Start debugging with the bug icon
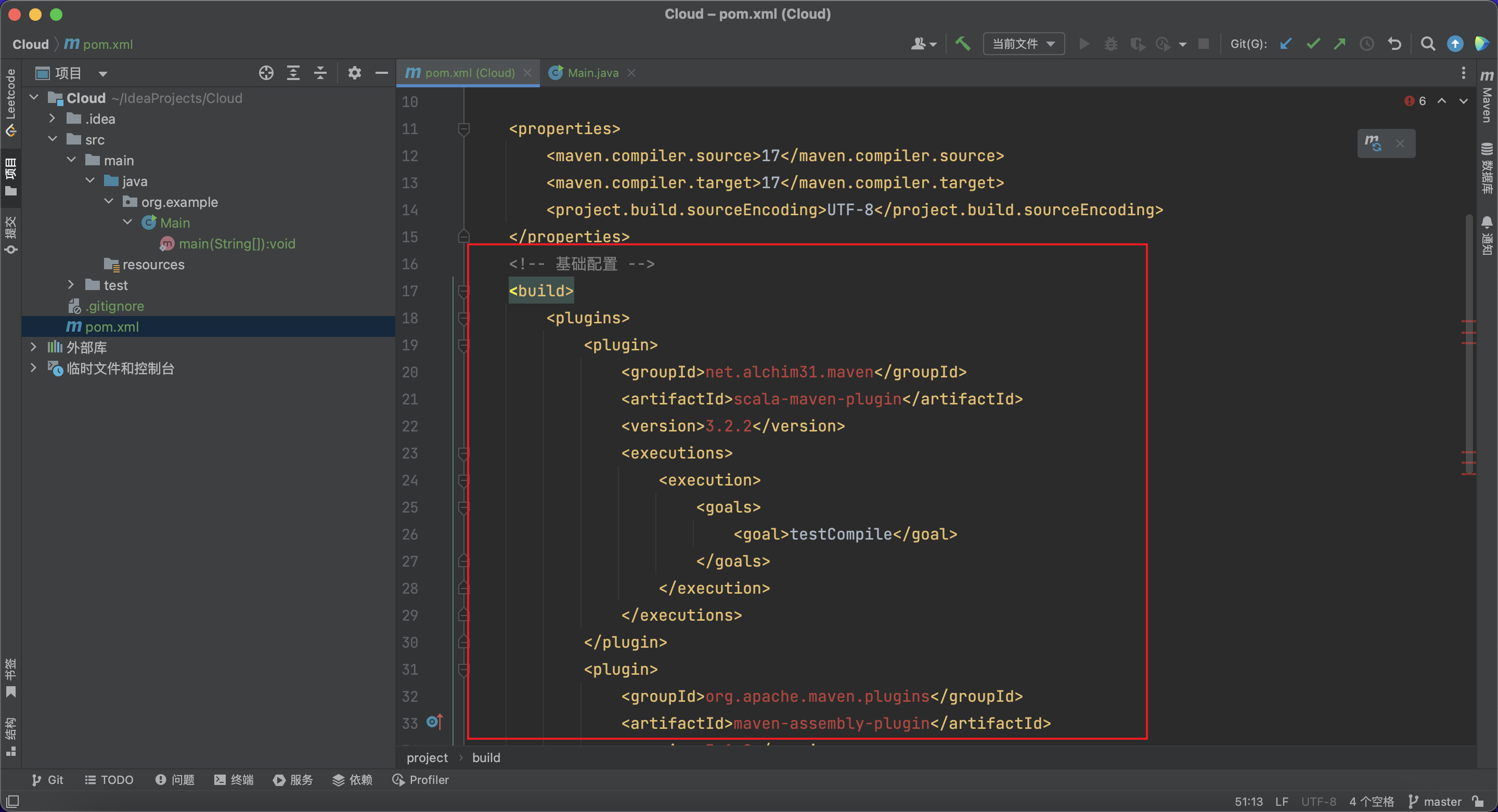Viewport: 1498px width, 812px height. [1110, 44]
